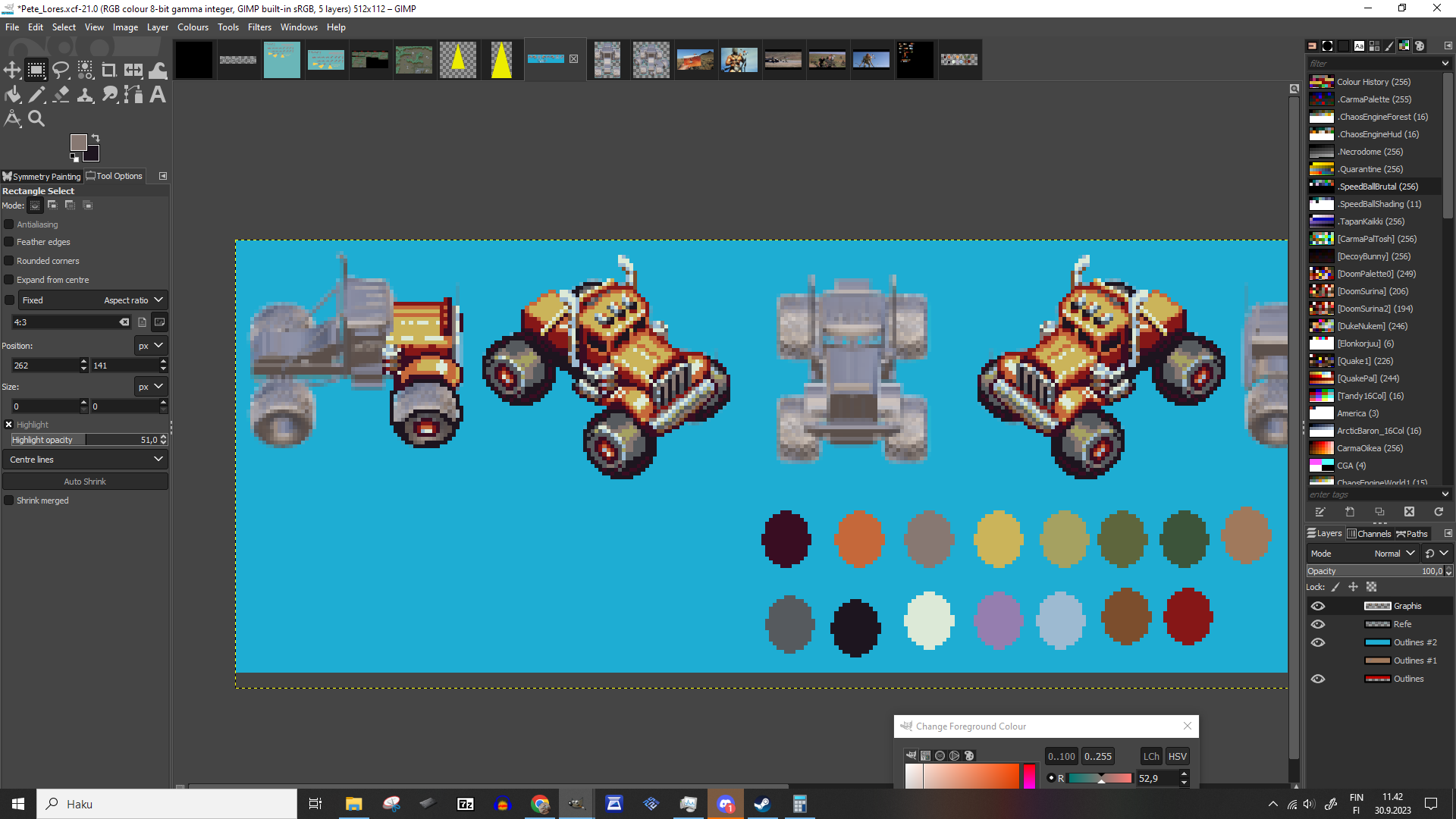
Task: Open the Fixed Aspect ratio dropdown
Action: 93,300
